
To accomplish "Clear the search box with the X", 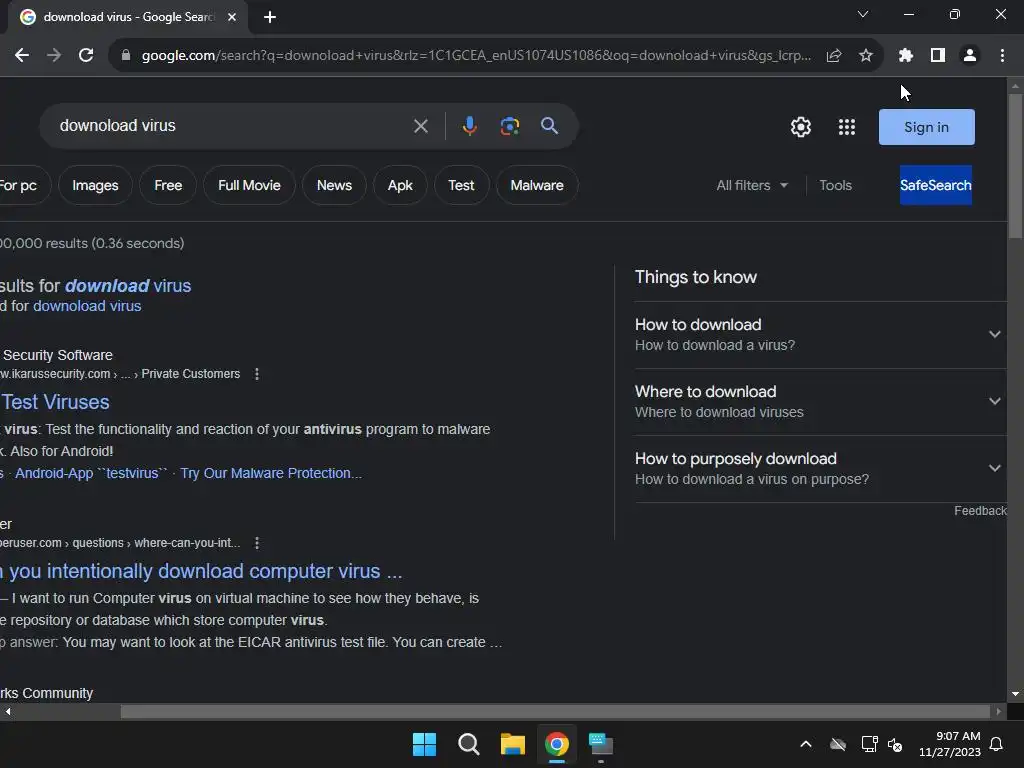I will [421, 126].
